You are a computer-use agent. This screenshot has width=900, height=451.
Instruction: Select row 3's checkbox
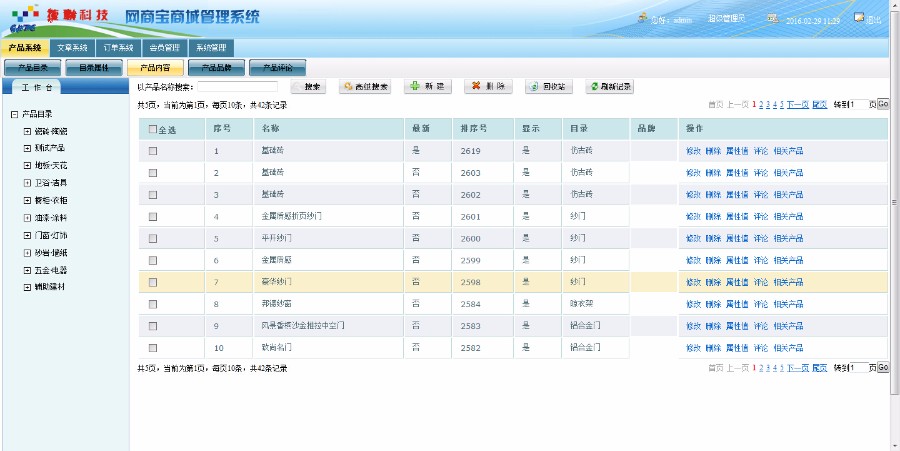pos(153,195)
